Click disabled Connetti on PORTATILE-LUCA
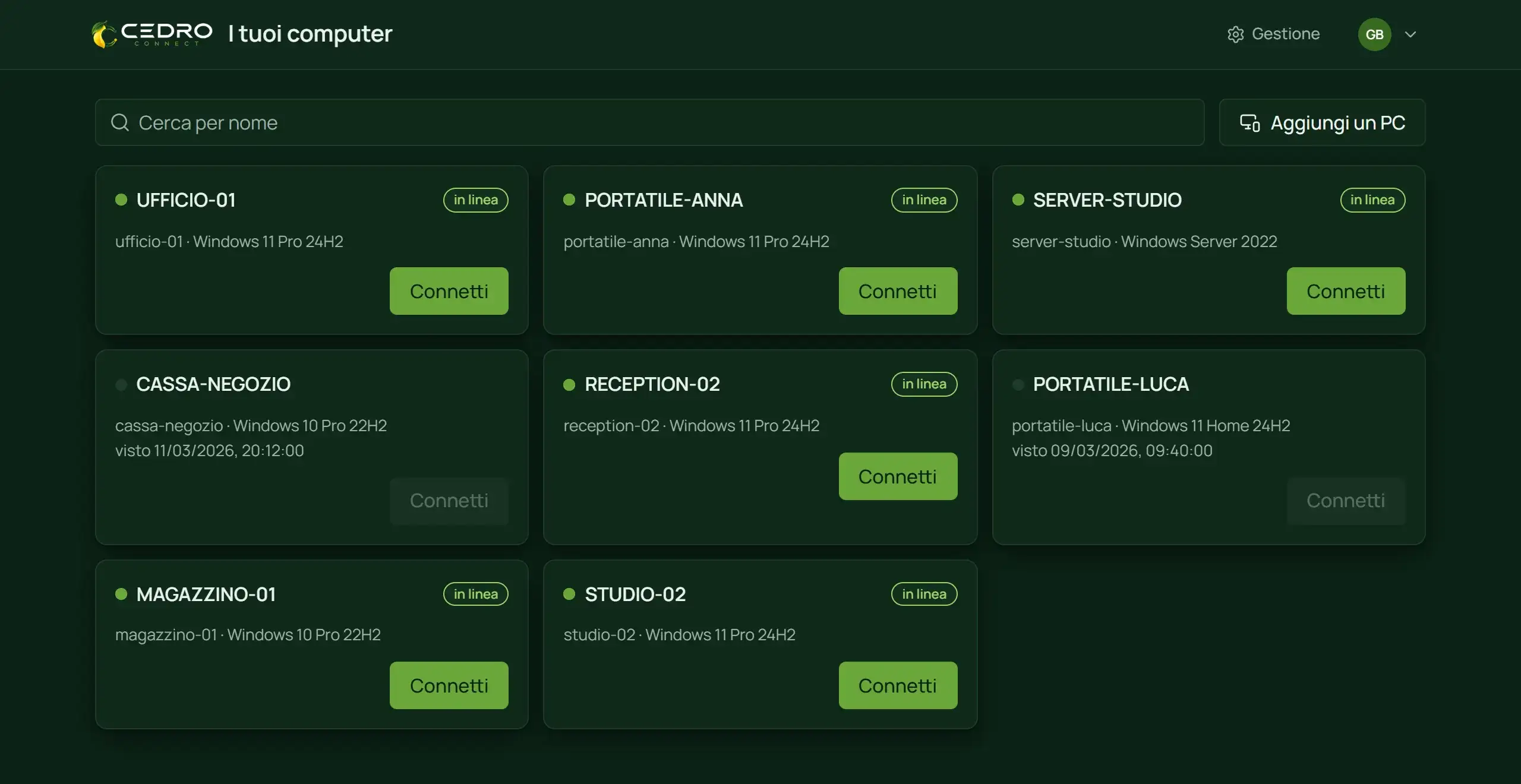 coord(1346,501)
